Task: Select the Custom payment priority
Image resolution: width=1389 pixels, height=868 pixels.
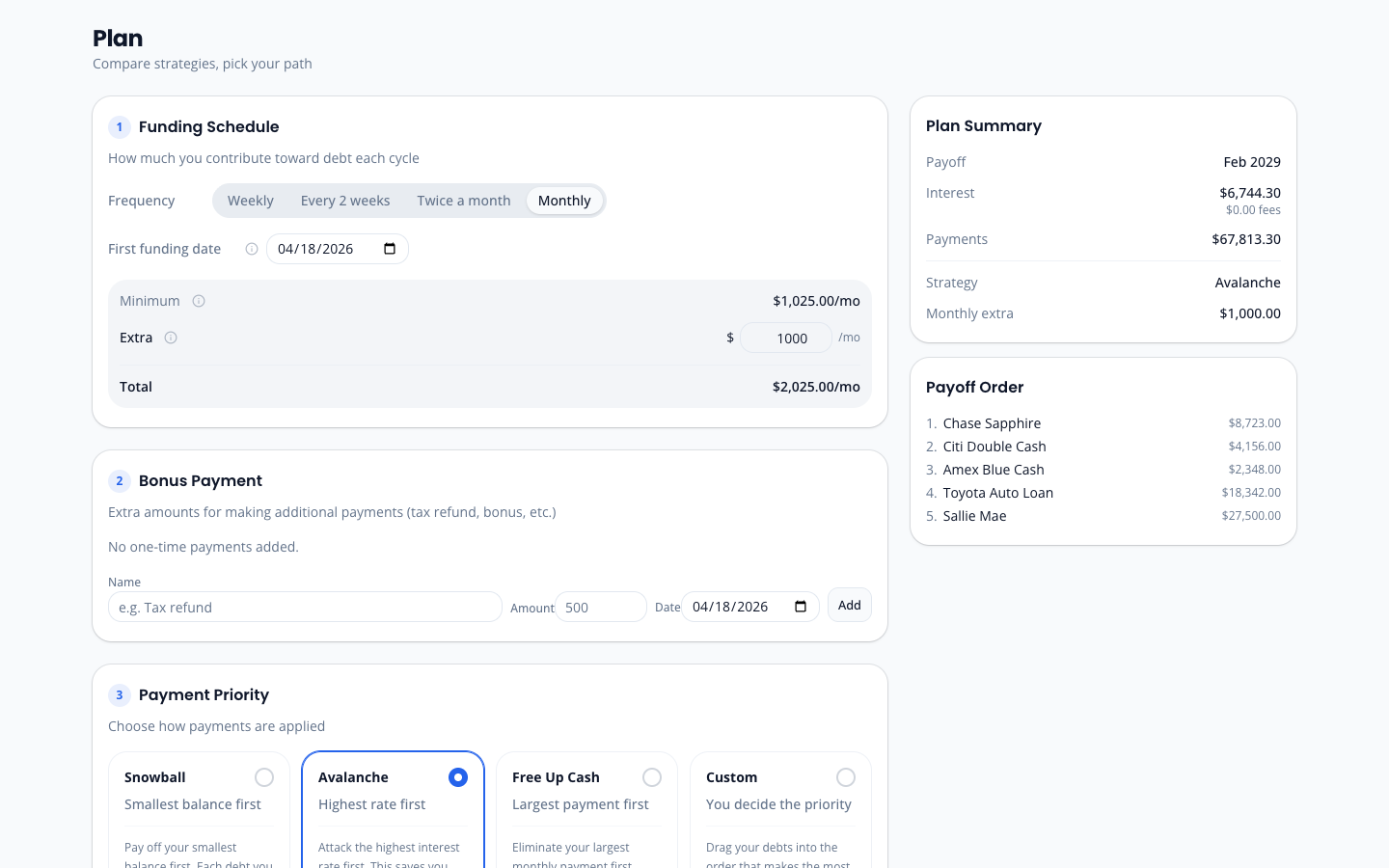Action: pyautogui.click(x=846, y=777)
